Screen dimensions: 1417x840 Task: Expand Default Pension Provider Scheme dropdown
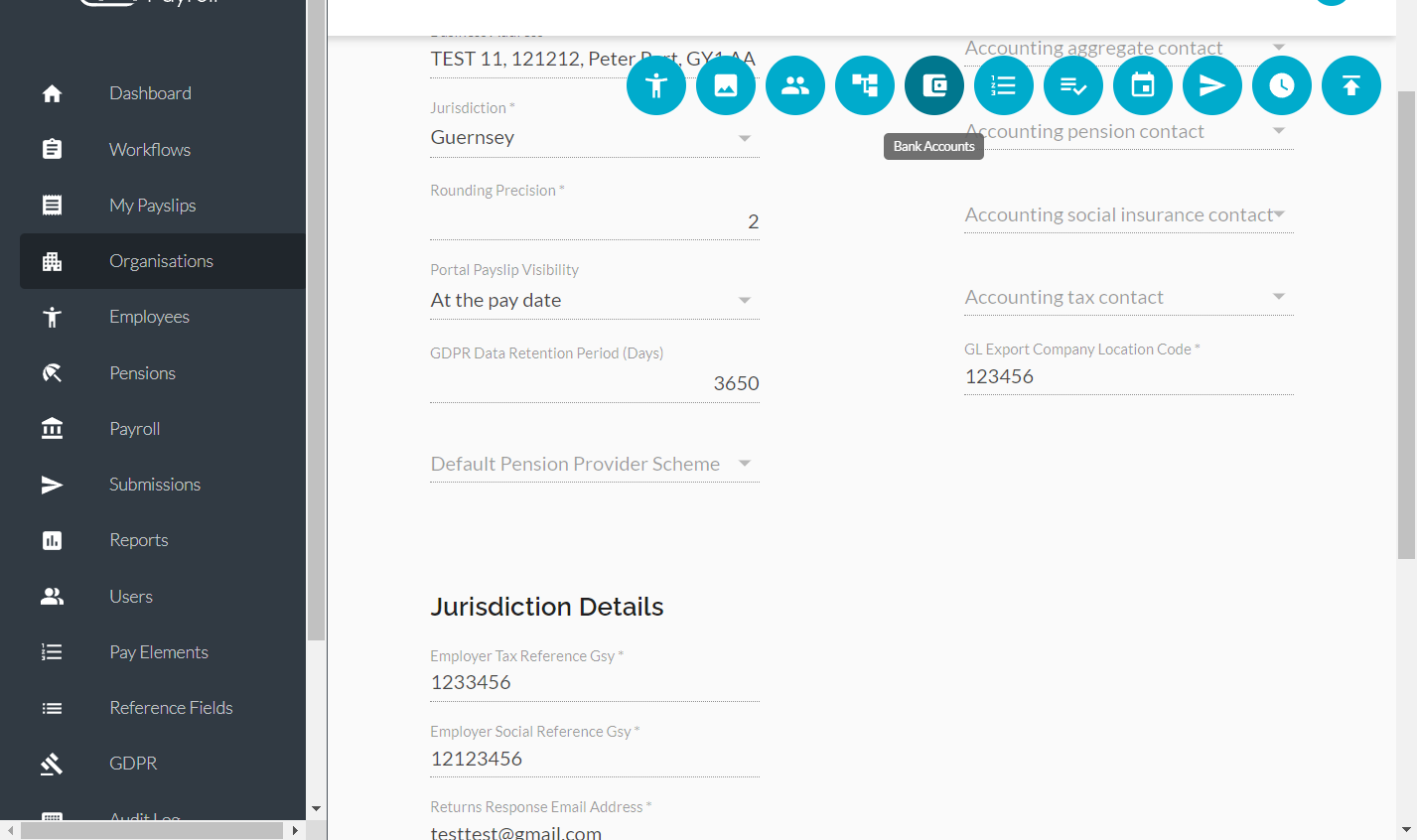(x=595, y=464)
